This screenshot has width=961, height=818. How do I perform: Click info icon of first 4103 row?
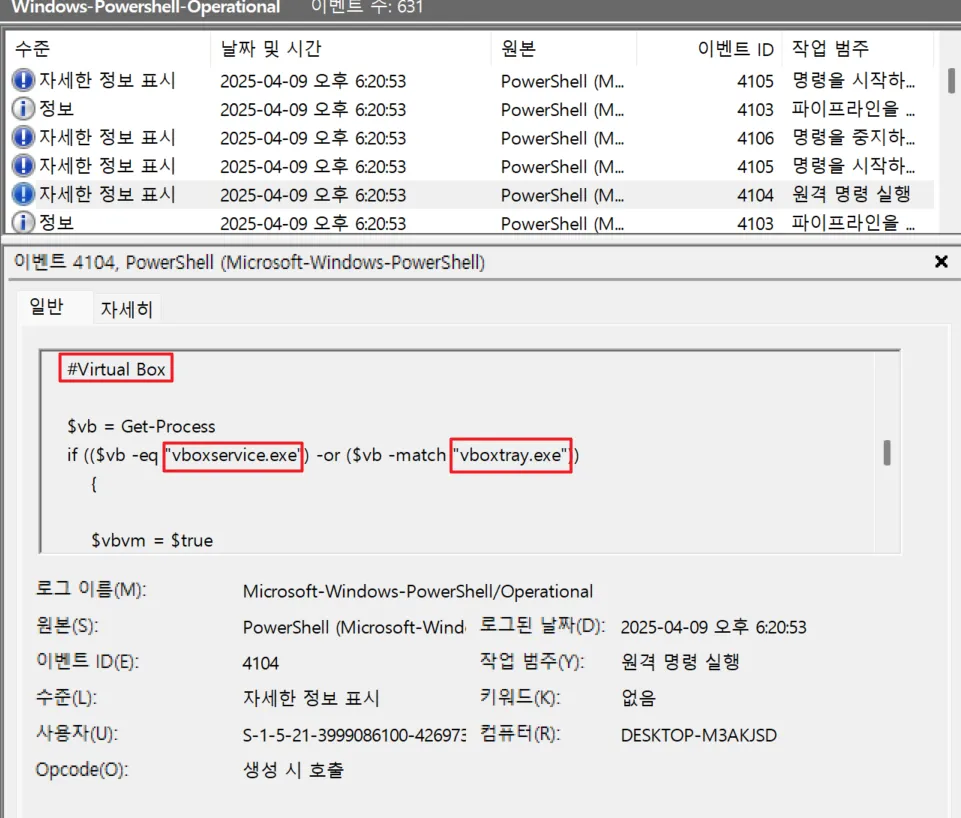tap(23, 109)
